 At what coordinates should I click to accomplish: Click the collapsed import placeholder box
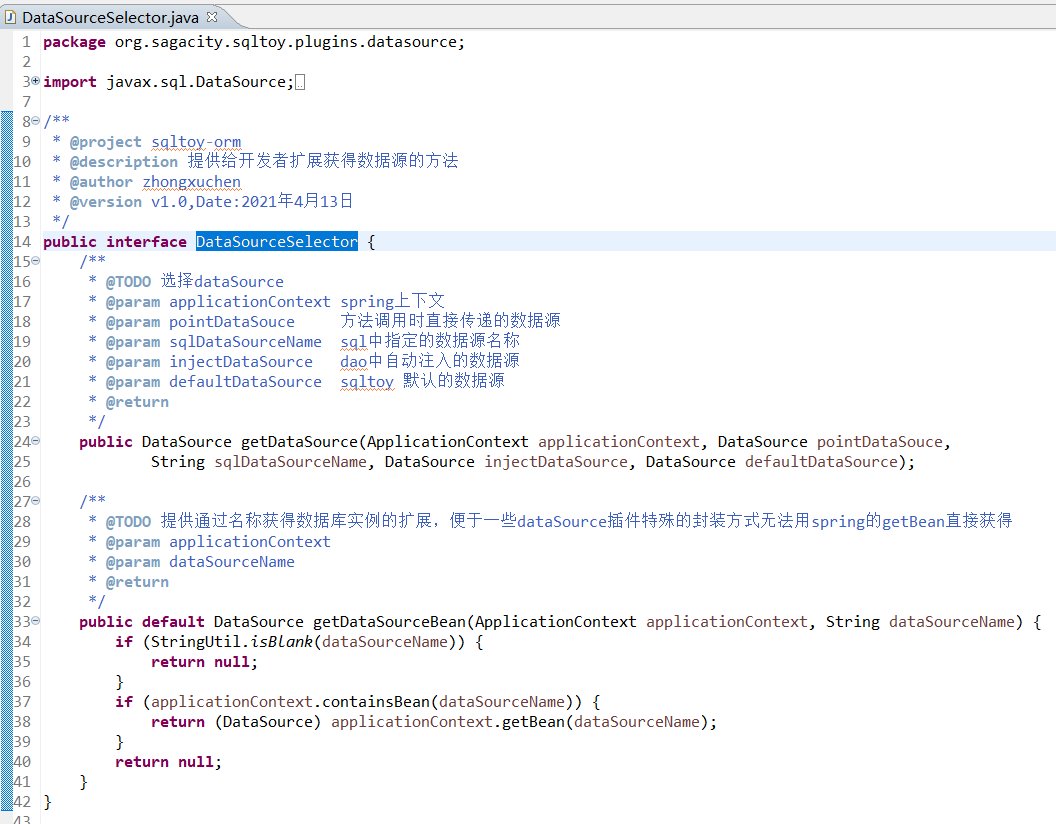(300, 82)
